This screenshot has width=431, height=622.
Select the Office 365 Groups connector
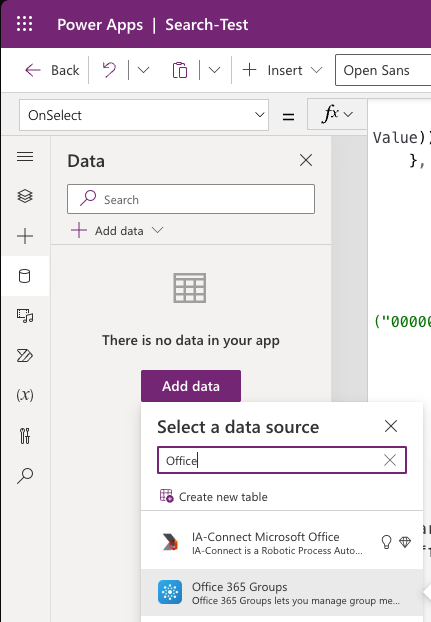coord(282,593)
